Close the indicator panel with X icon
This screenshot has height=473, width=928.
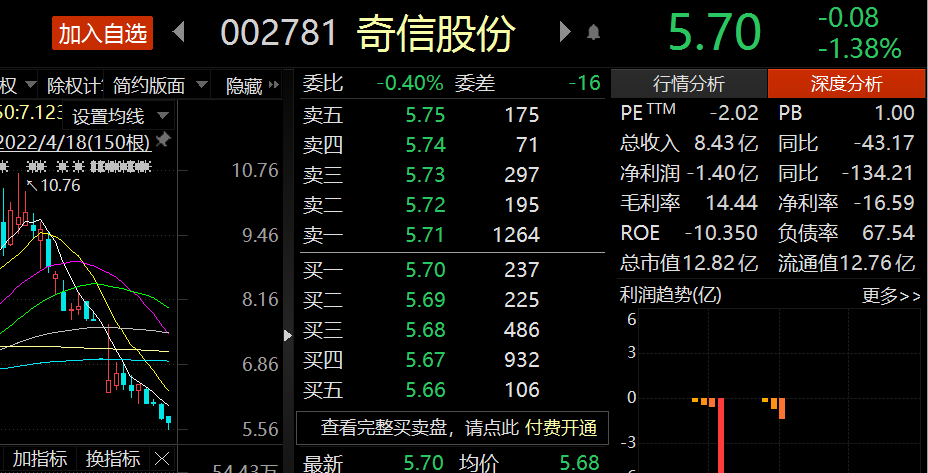click(x=162, y=459)
